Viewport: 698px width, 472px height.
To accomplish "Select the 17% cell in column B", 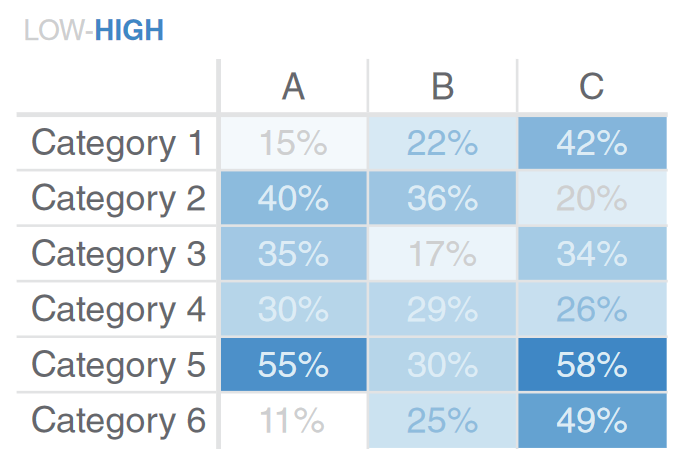I will [x=442, y=254].
